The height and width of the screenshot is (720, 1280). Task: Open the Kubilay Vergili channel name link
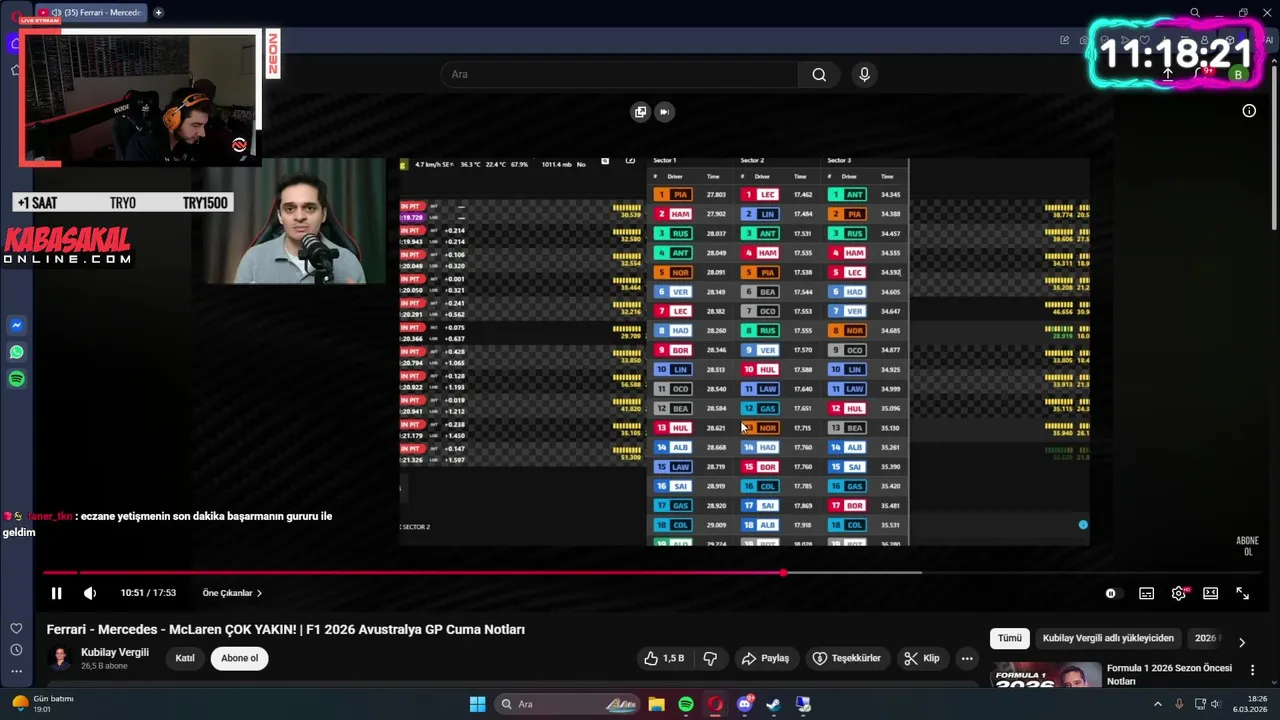pyautogui.click(x=115, y=652)
